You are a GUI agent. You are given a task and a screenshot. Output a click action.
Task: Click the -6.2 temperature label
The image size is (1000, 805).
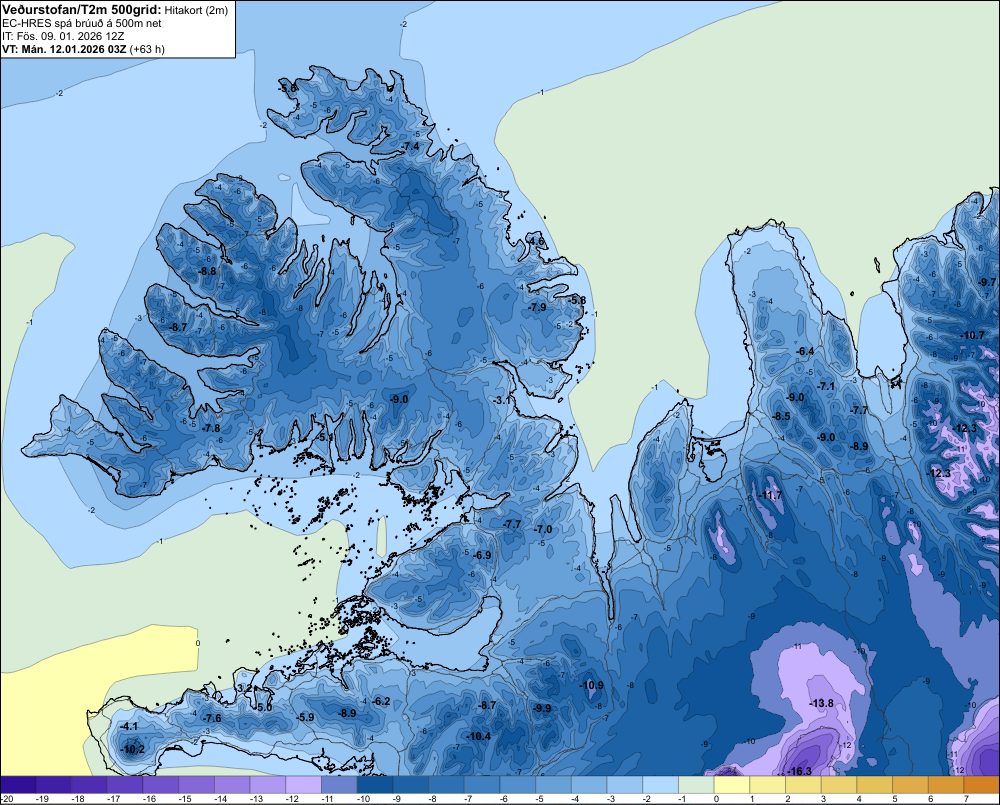(381, 701)
